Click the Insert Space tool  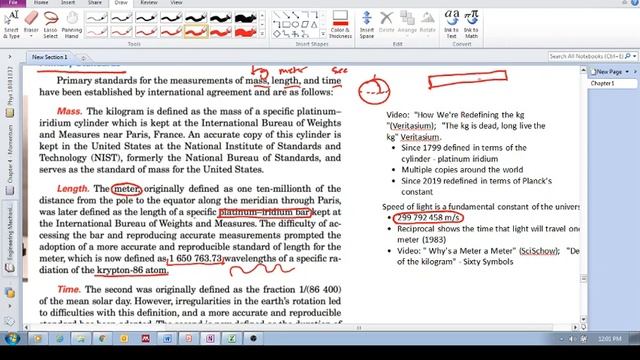point(367,24)
